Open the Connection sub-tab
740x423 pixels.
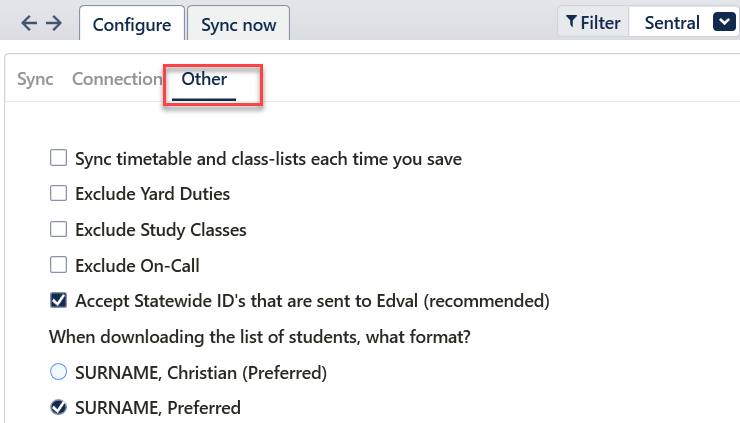(117, 79)
